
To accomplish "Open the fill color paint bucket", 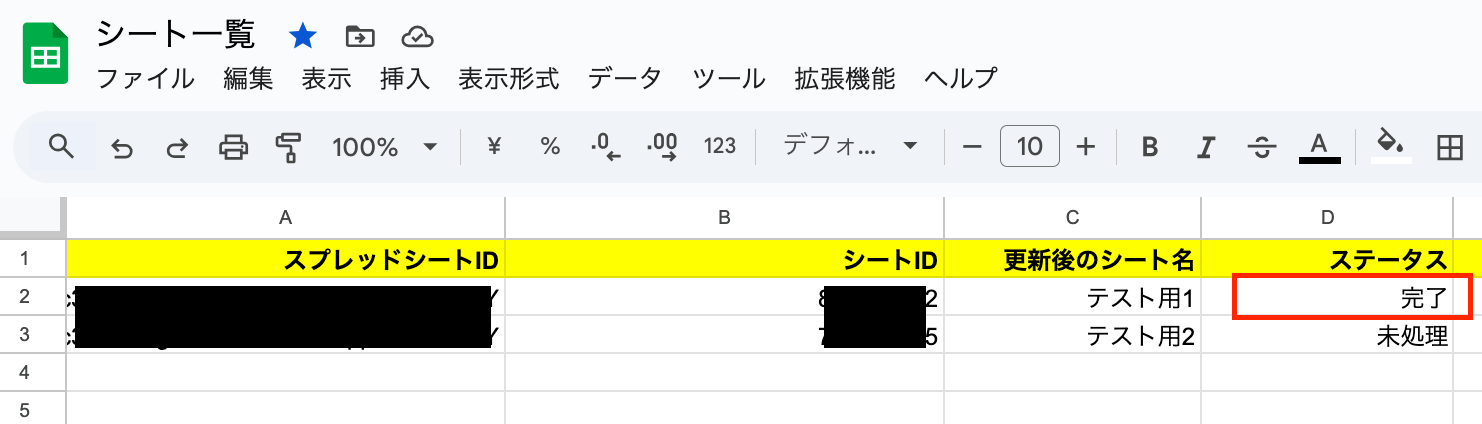I will (1390, 146).
